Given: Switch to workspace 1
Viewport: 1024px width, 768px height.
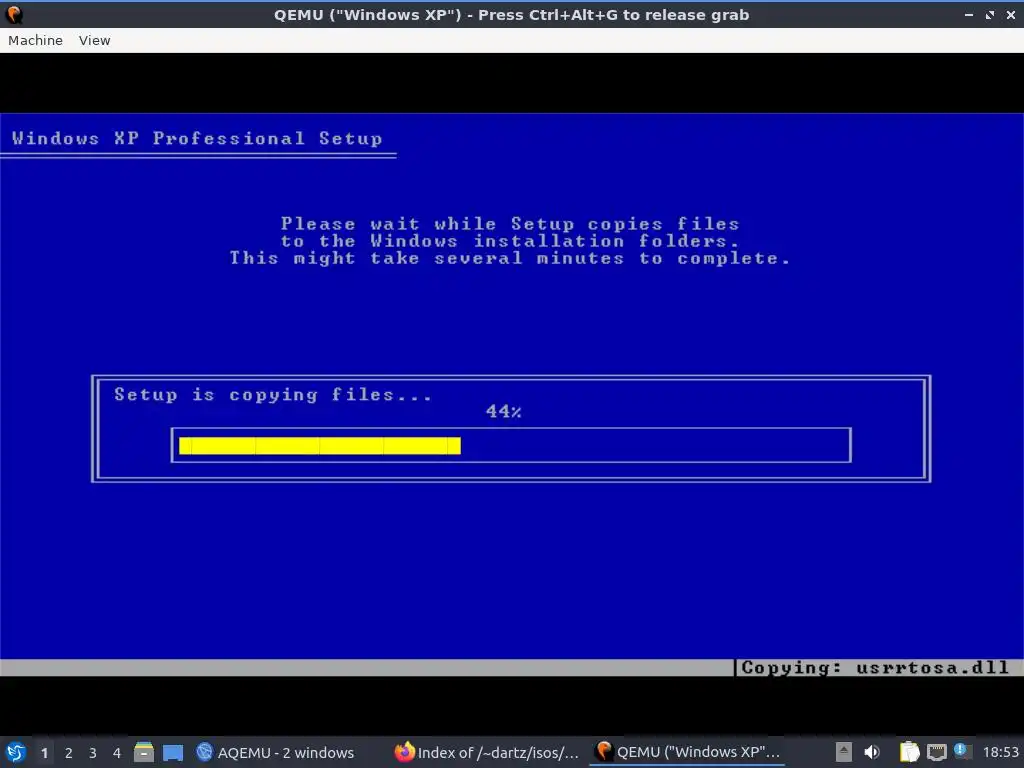Looking at the screenshot, I should point(44,753).
